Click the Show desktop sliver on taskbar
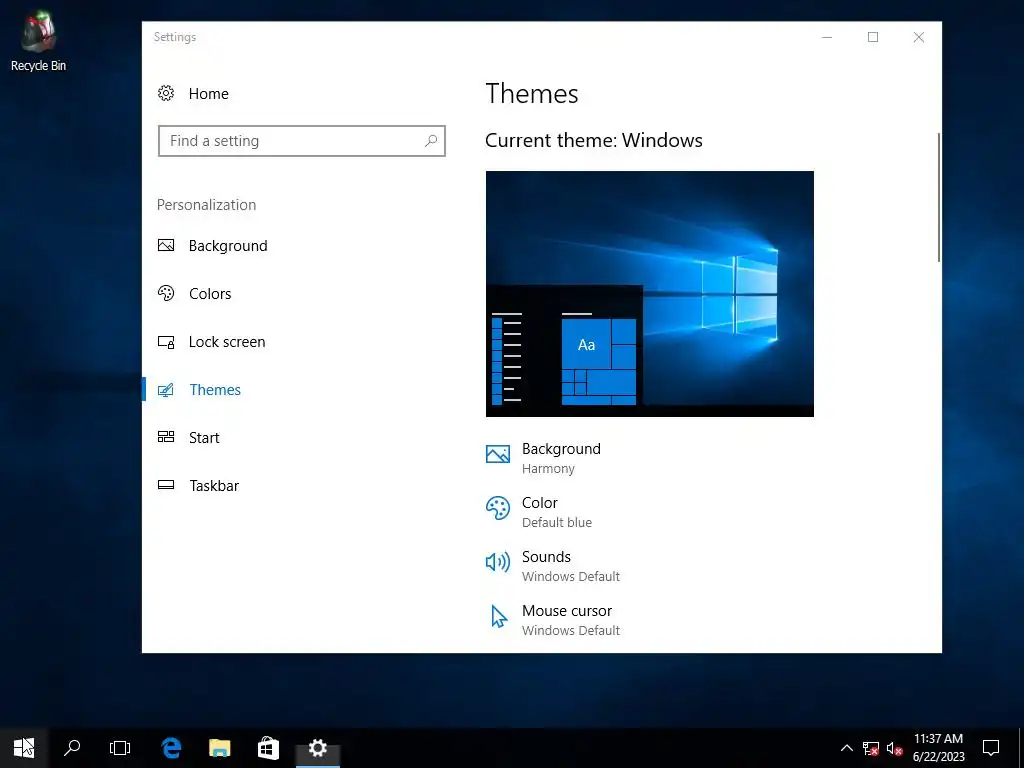The width and height of the screenshot is (1024, 768). [x=1021, y=748]
